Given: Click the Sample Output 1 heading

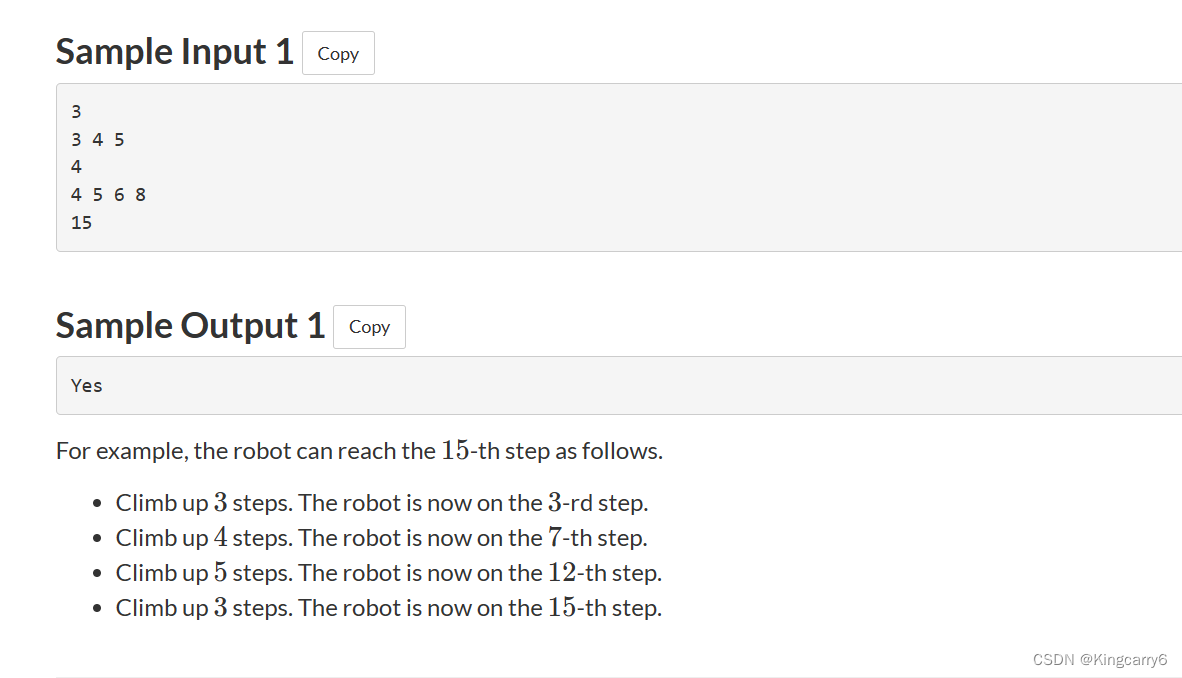Looking at the screenshot, I should pyautogui.click(x=190, y=324).
